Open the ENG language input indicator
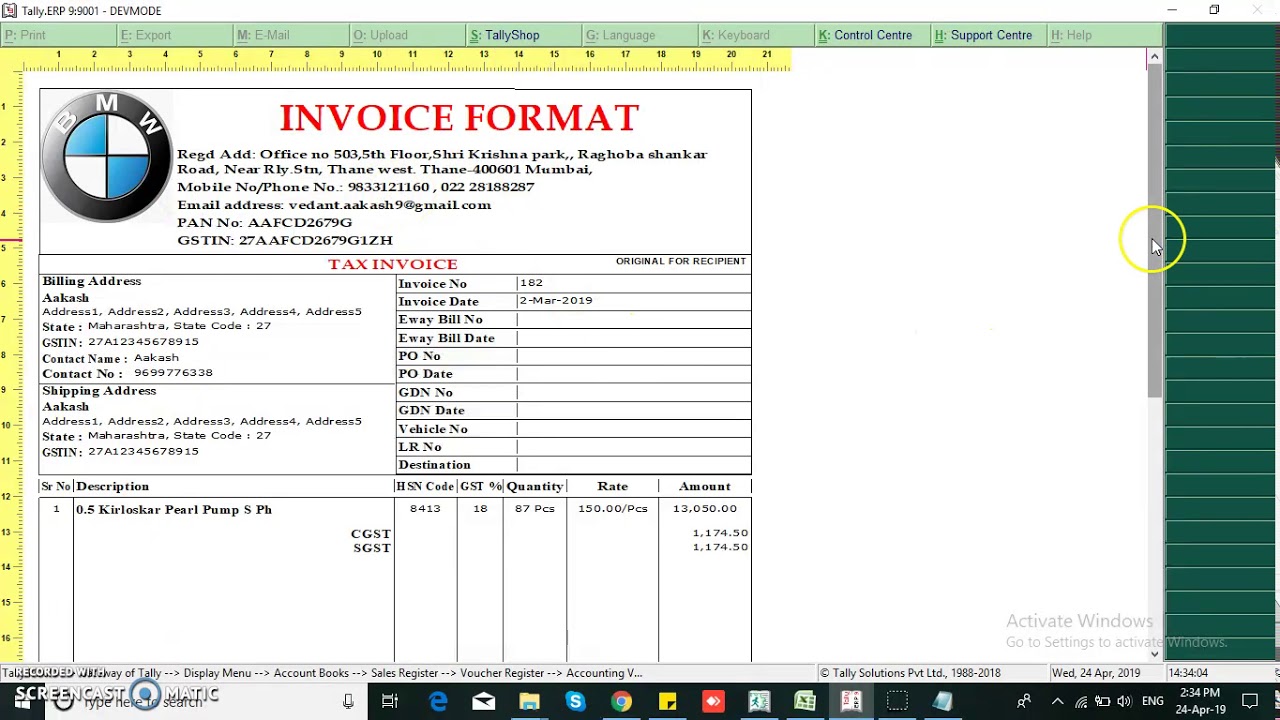 (x=1152, y=701)
